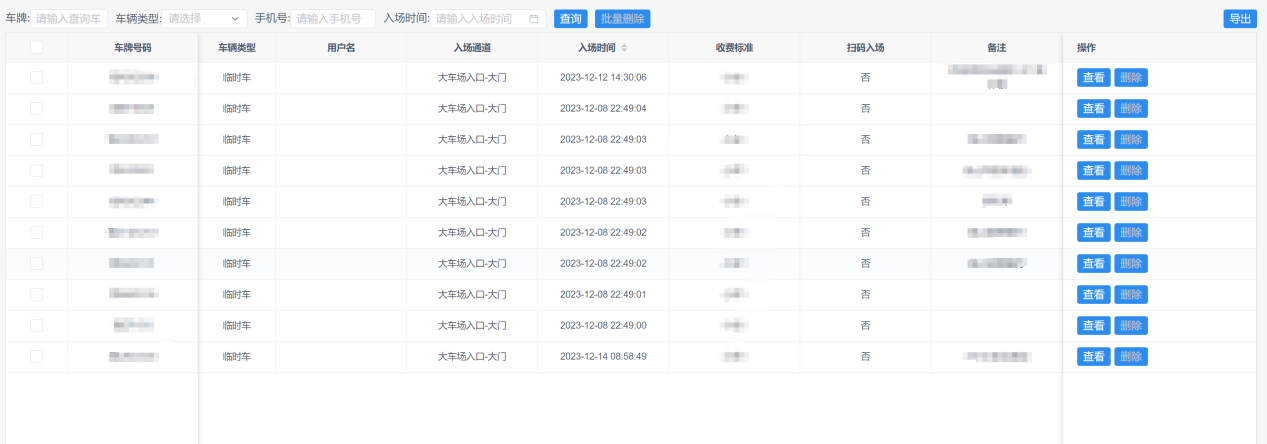
Task: Click the 入场通道 column header
Action: point(472,48)
